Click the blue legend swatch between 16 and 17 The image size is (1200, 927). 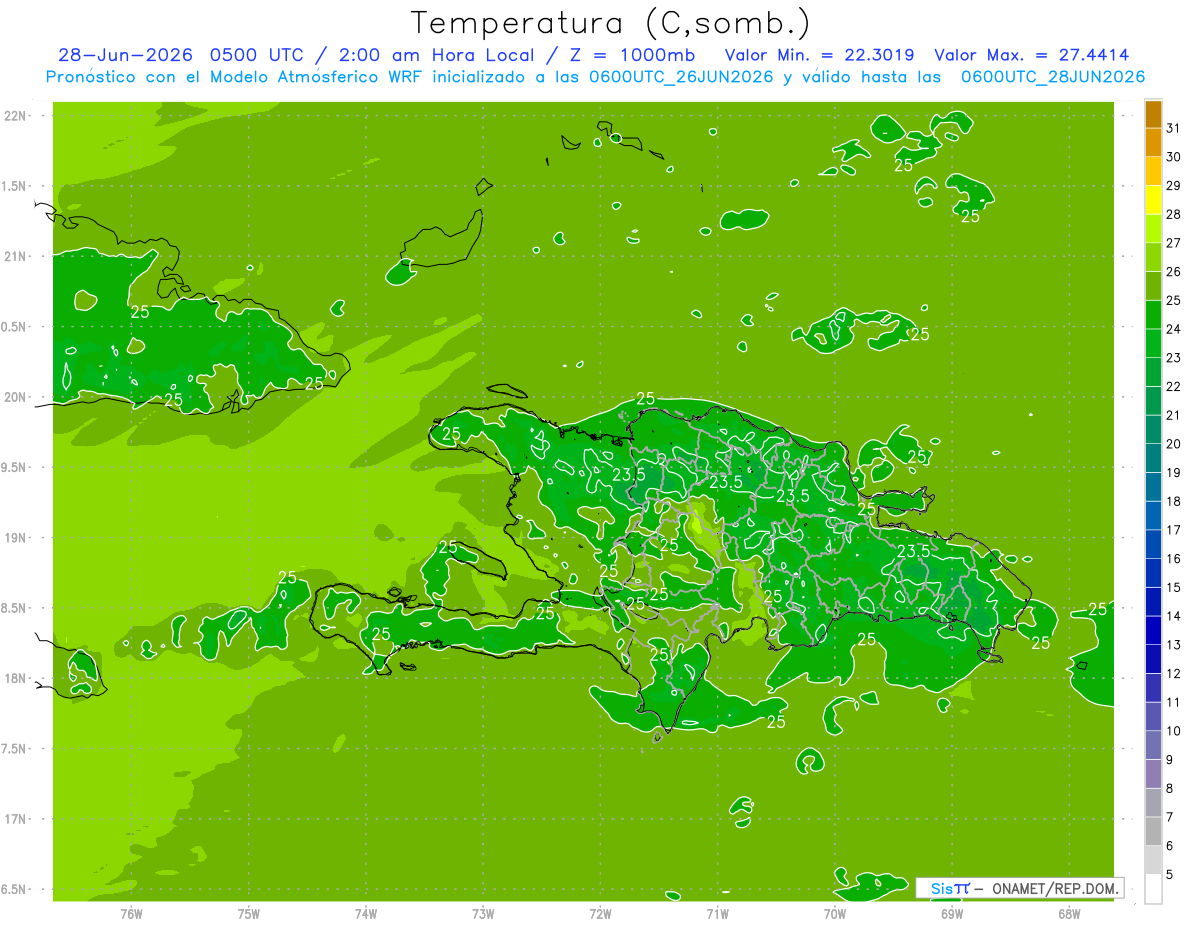click(1153, 544)
